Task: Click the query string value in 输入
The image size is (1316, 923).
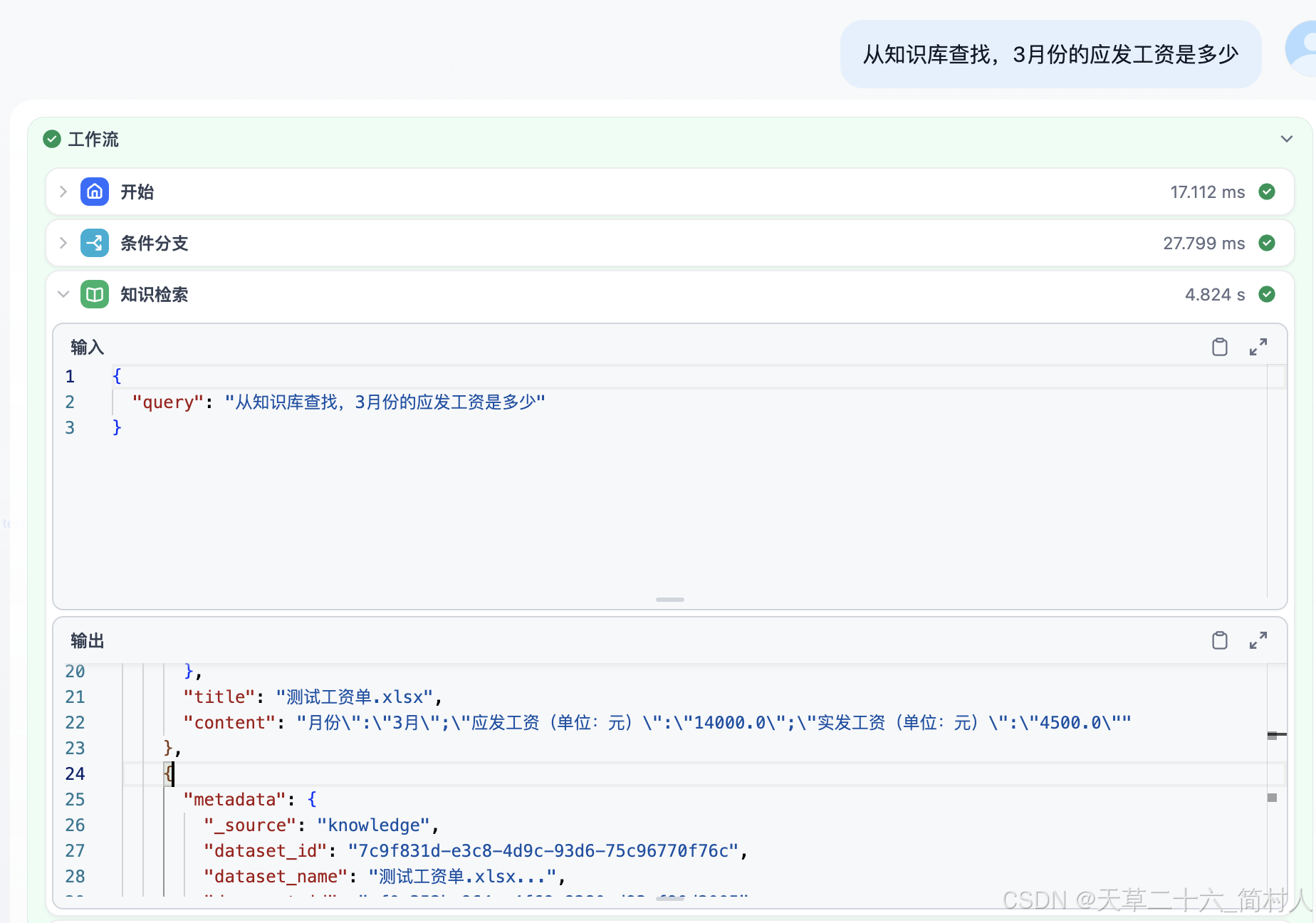Action: coord(385,402)
